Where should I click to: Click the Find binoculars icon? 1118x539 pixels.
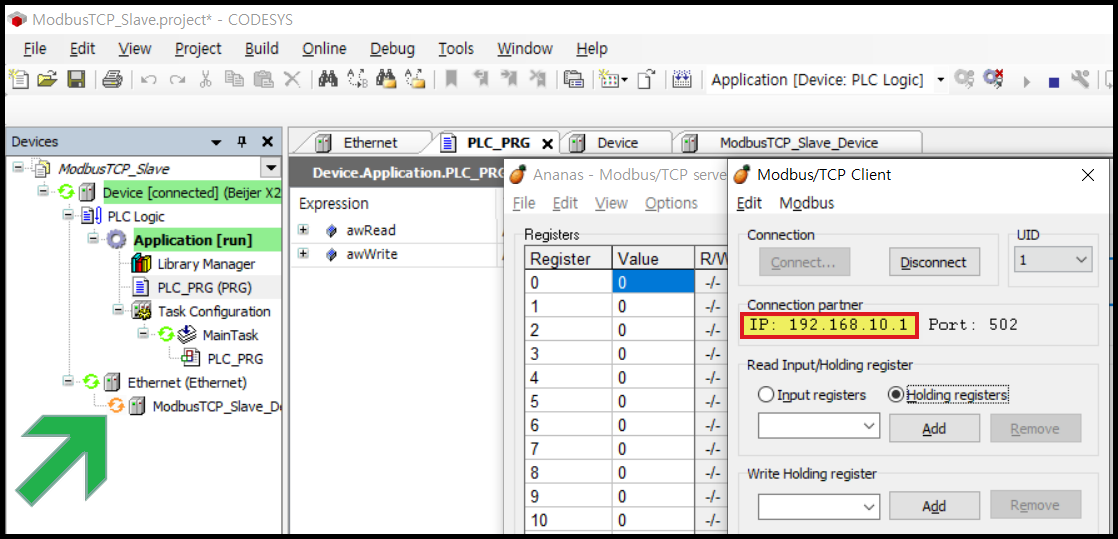point(327,79)
